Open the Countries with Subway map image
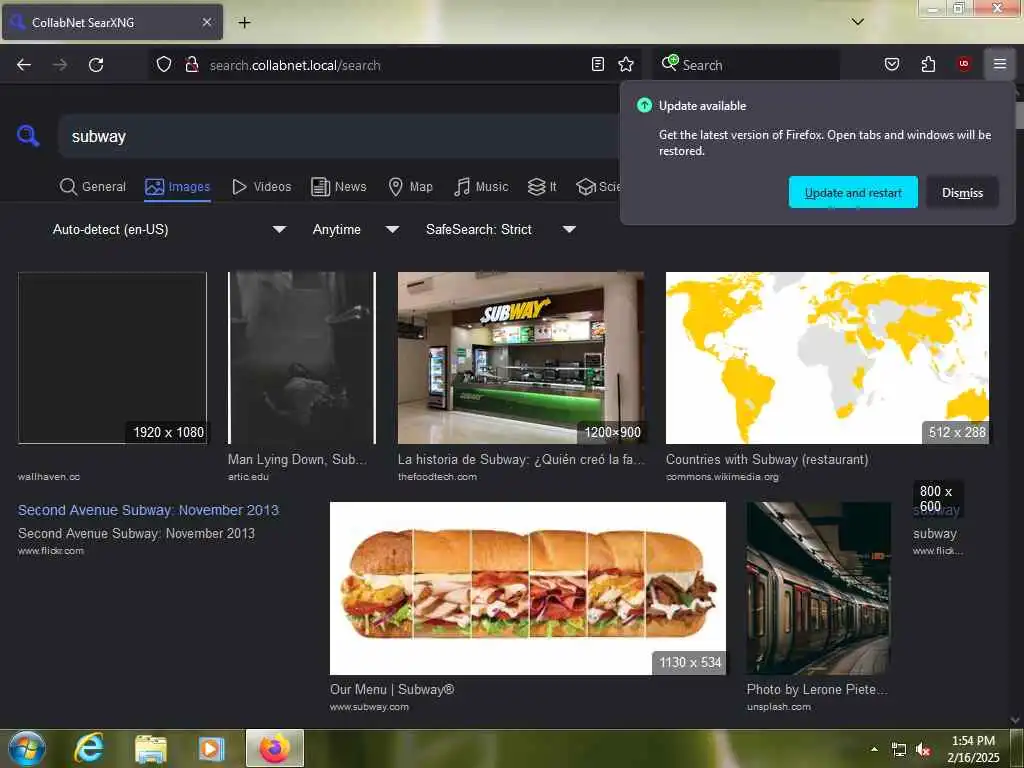This screenshot has height=768, width=1024. click(x=827, y=358)
